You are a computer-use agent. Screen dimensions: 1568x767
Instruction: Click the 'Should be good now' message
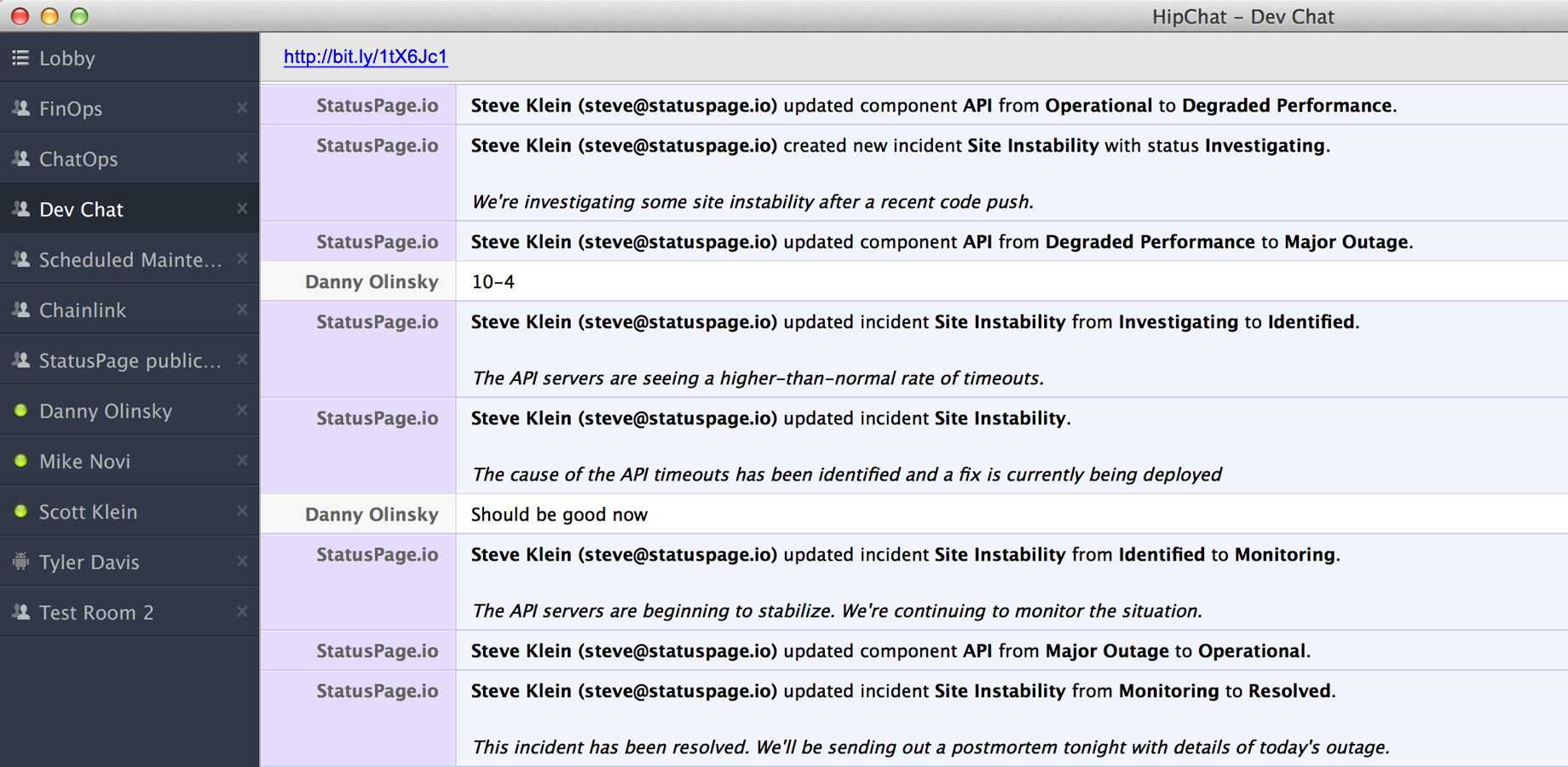(x=559, y=515)
